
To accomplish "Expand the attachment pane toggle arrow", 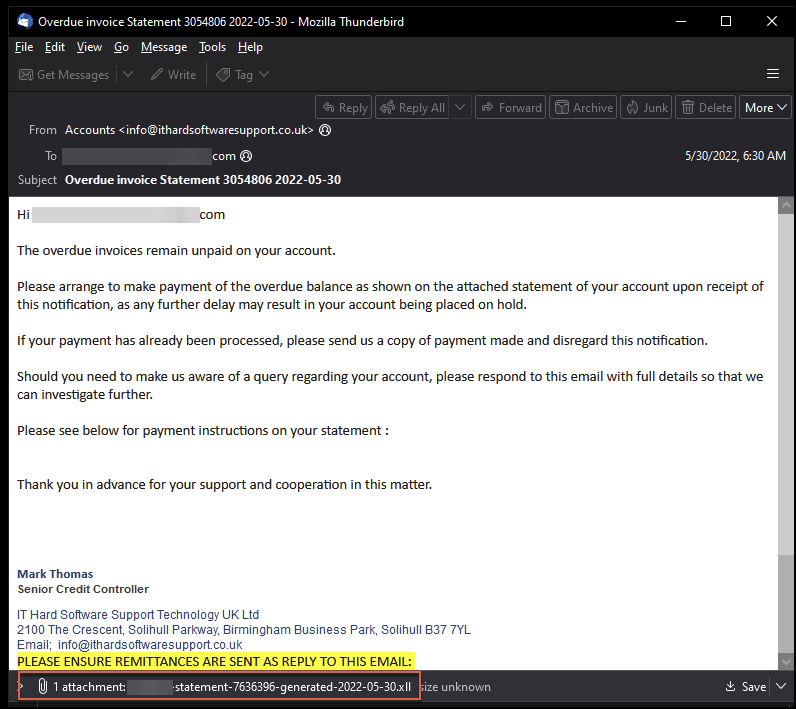I will click(x=20, y=687).
